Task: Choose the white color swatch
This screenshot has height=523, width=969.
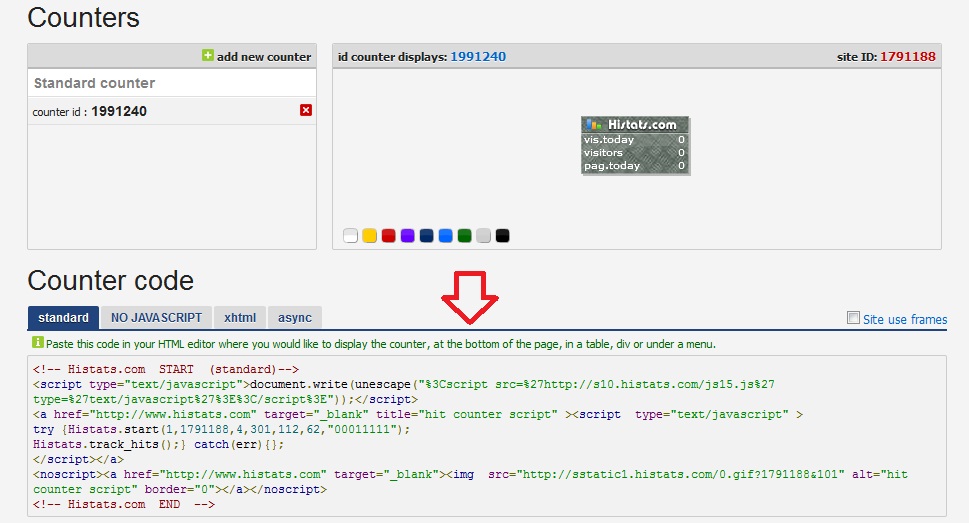Action: [x=350, y=236]
